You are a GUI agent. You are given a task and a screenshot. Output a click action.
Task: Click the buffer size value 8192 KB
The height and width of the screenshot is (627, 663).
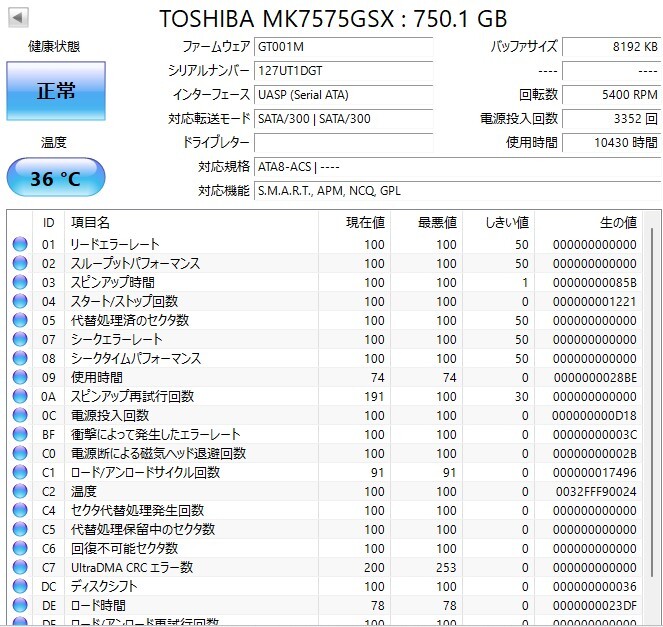pos(611,47)
